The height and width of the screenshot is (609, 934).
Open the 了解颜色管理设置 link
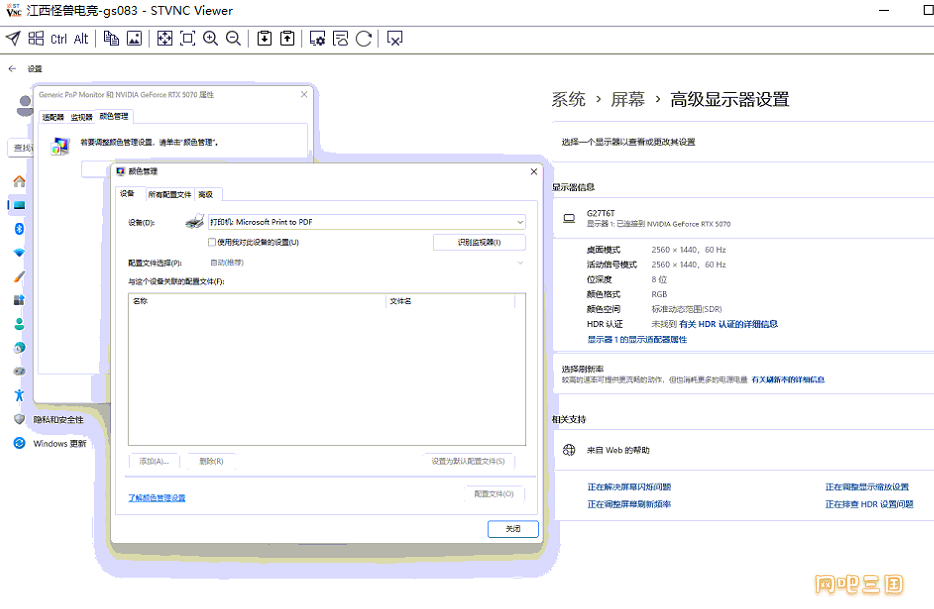[157, 498]
